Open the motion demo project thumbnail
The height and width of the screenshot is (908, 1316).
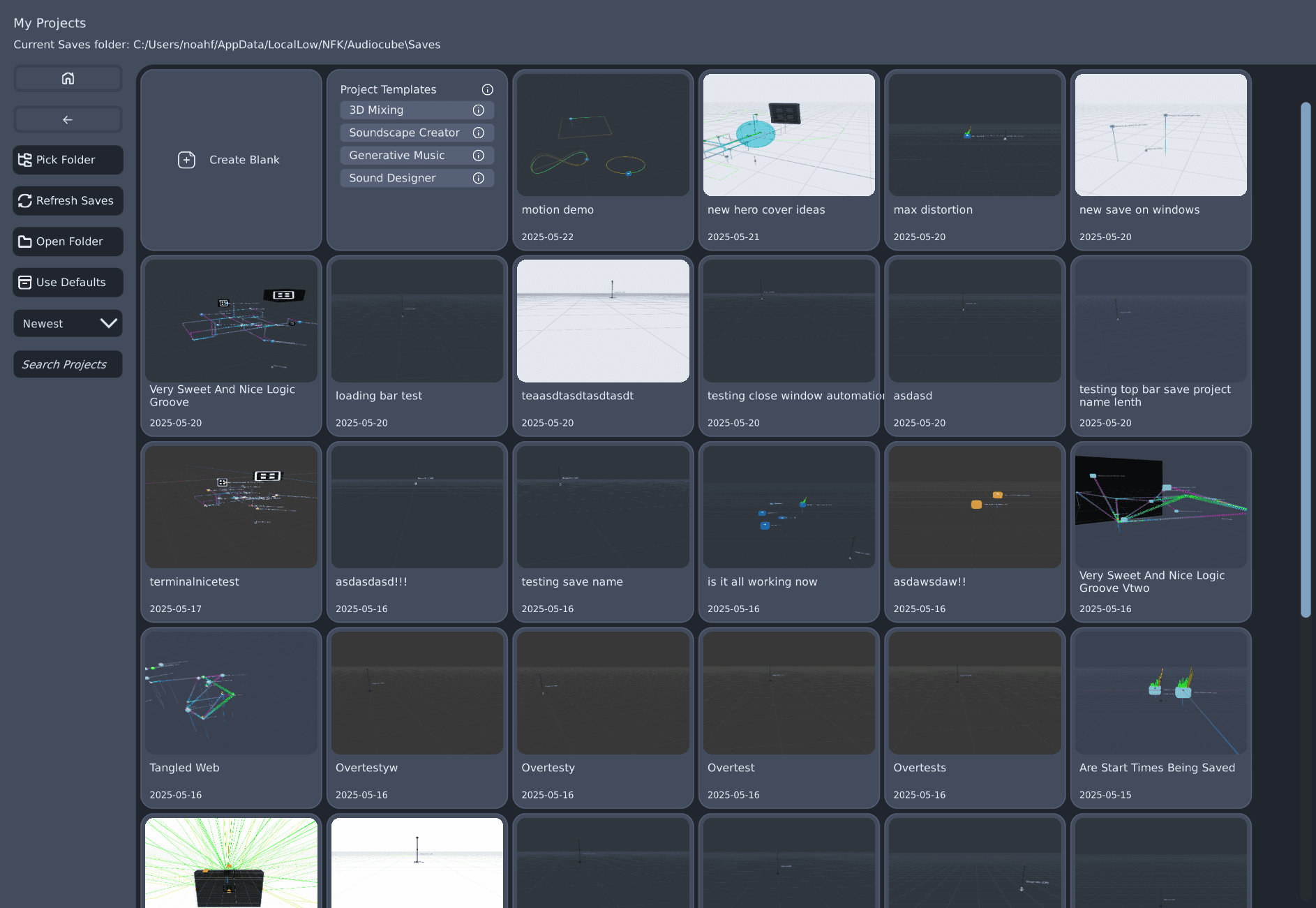tap(603, 135)
